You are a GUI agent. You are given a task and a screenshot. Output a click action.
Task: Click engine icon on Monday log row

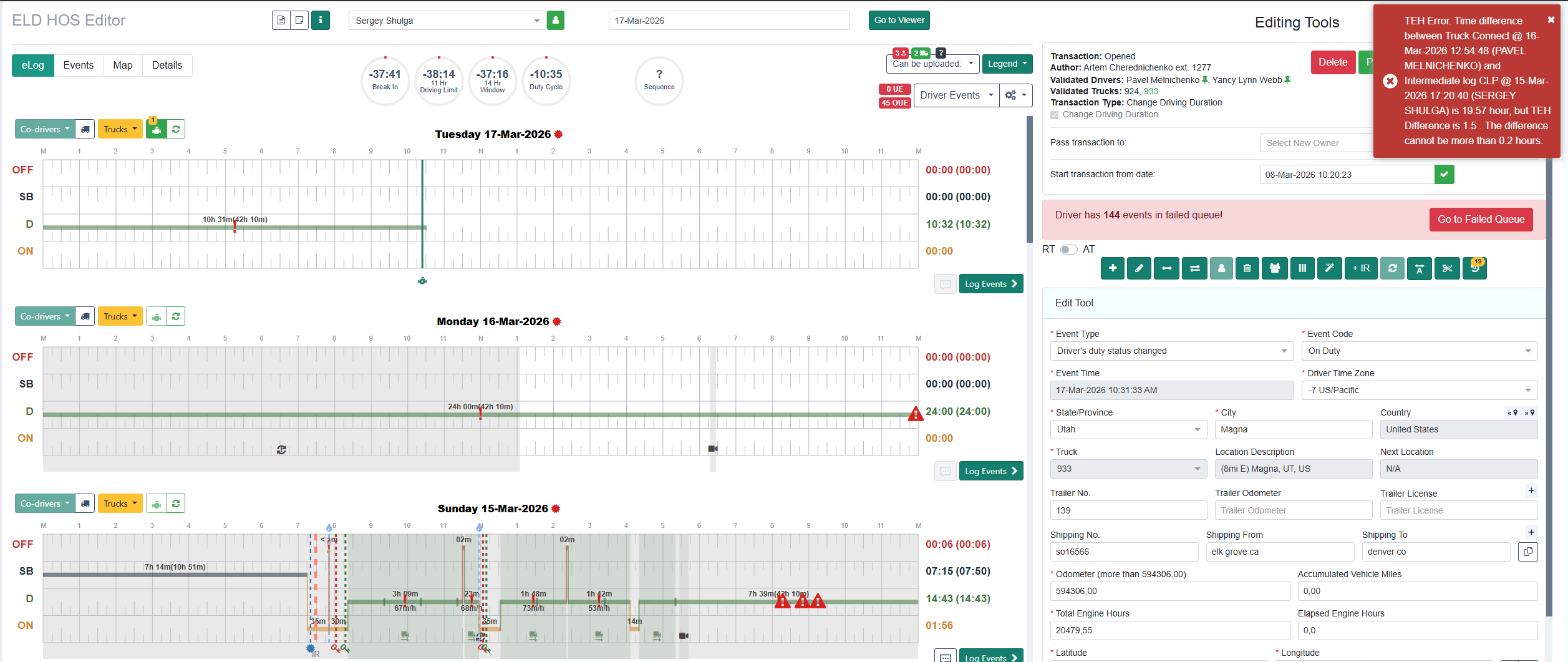pos(156,316)
